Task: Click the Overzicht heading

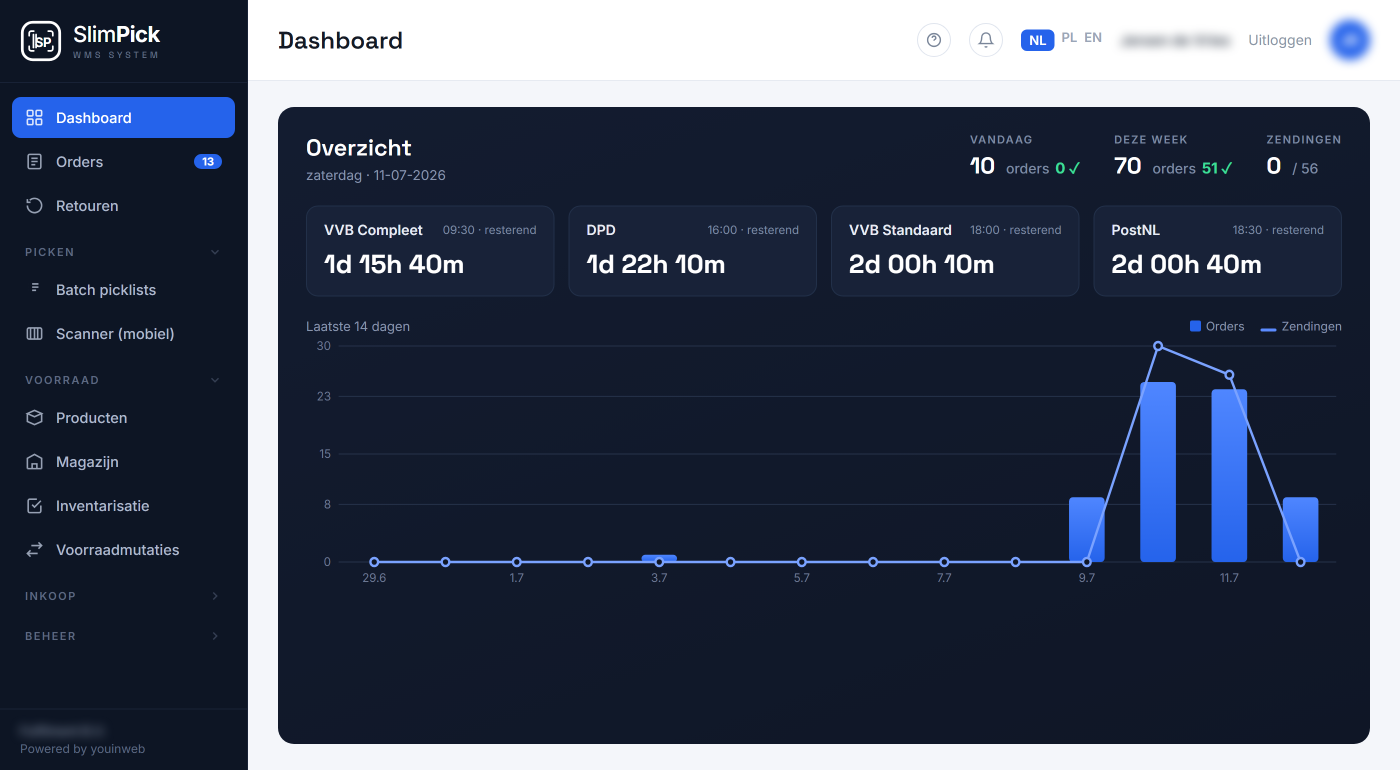Action: coord(359,148)
